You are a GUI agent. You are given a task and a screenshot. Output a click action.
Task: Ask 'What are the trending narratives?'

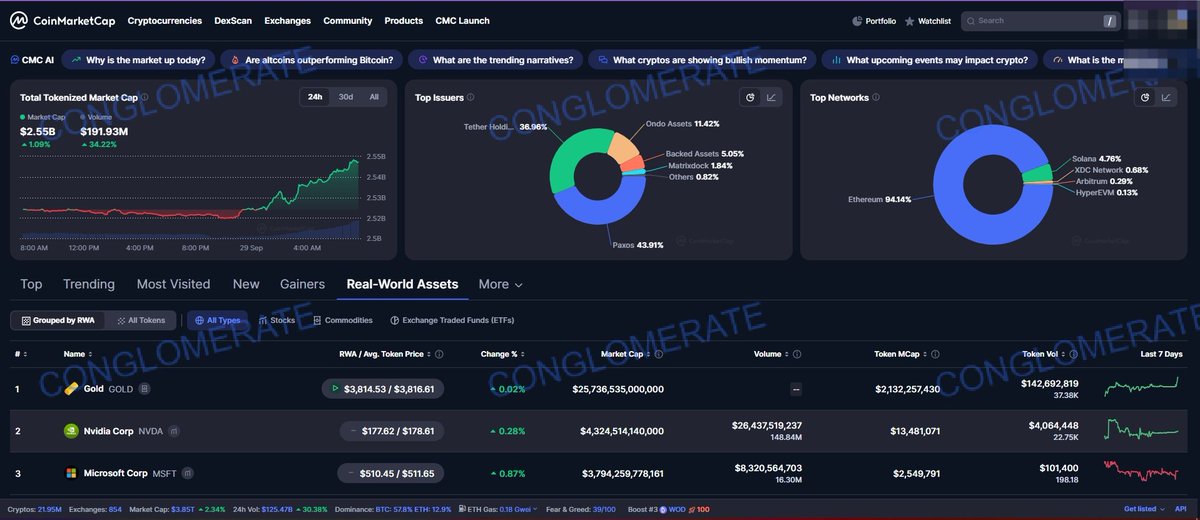495,60
